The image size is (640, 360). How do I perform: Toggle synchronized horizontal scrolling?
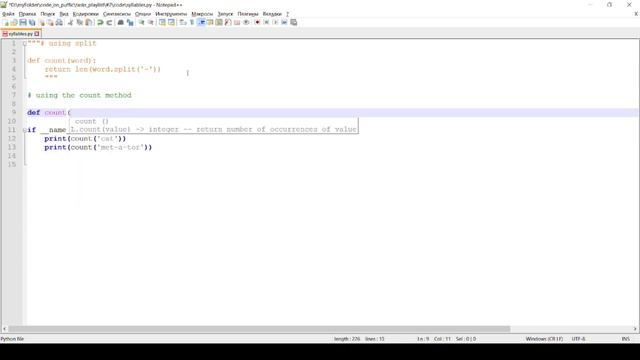pyautogui.click(x=171, y=22)
